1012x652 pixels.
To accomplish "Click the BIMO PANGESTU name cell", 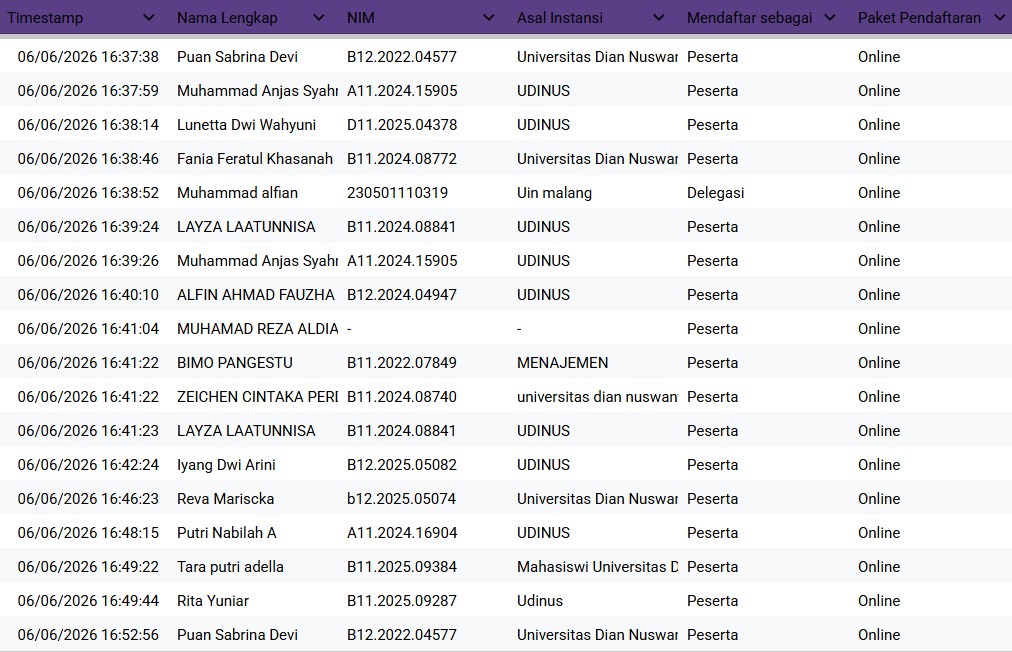I will (x=255, y=363).
